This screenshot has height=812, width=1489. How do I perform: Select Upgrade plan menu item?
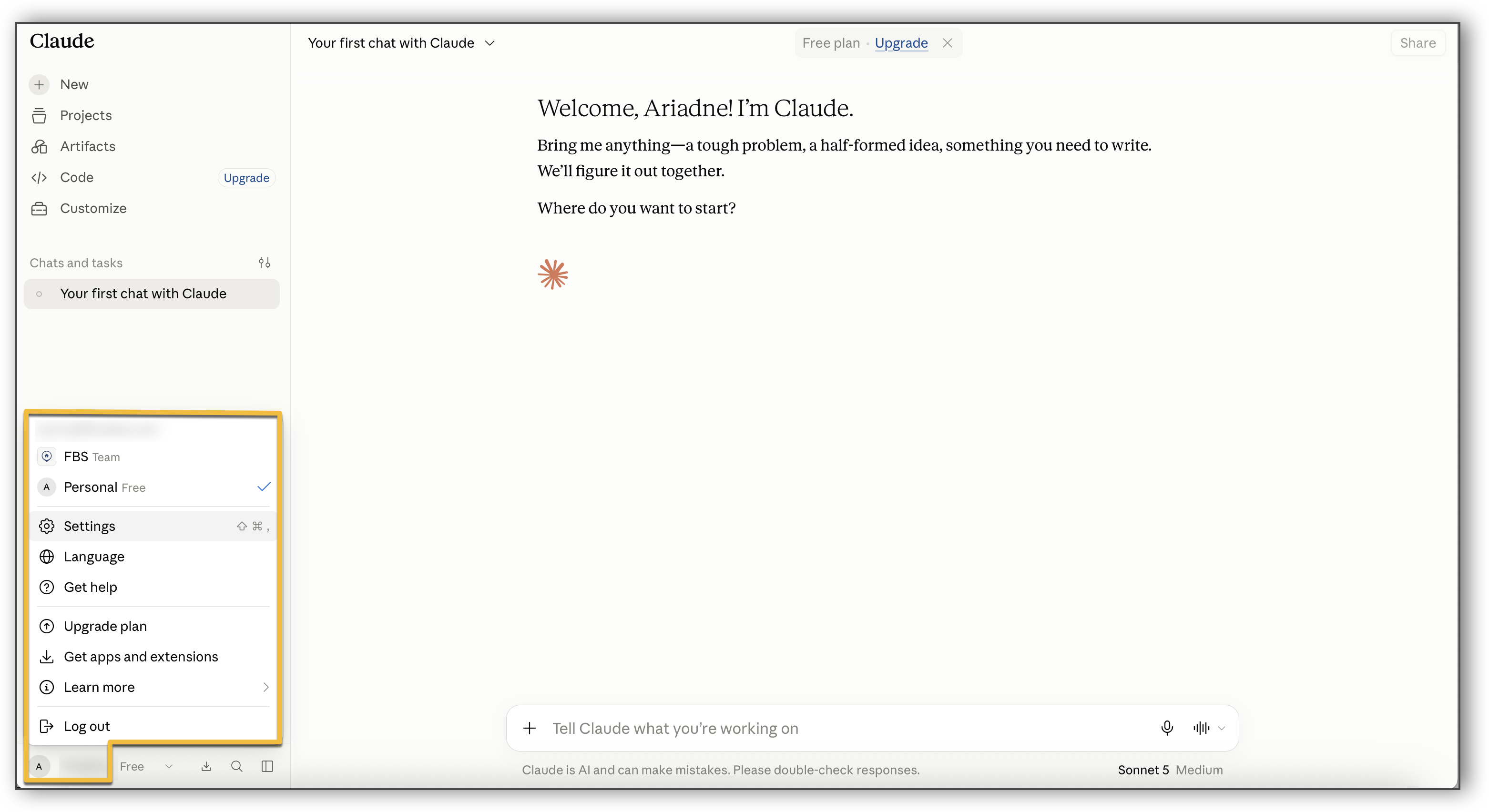pos(153,626)
